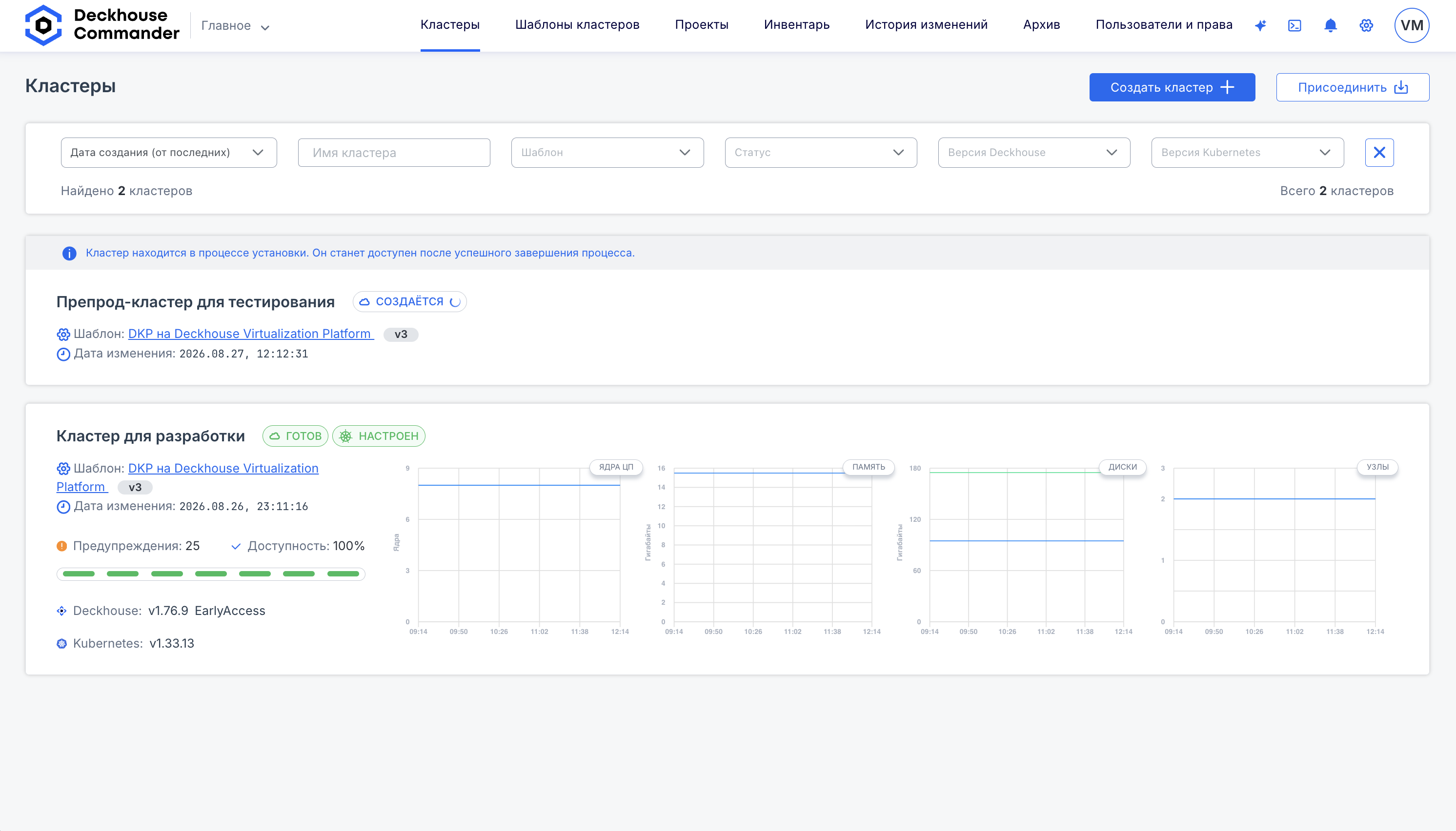Click the orange warning icon near Предупреждения
The height and width of the screenshot is (831, 1456).
[61, 546]
